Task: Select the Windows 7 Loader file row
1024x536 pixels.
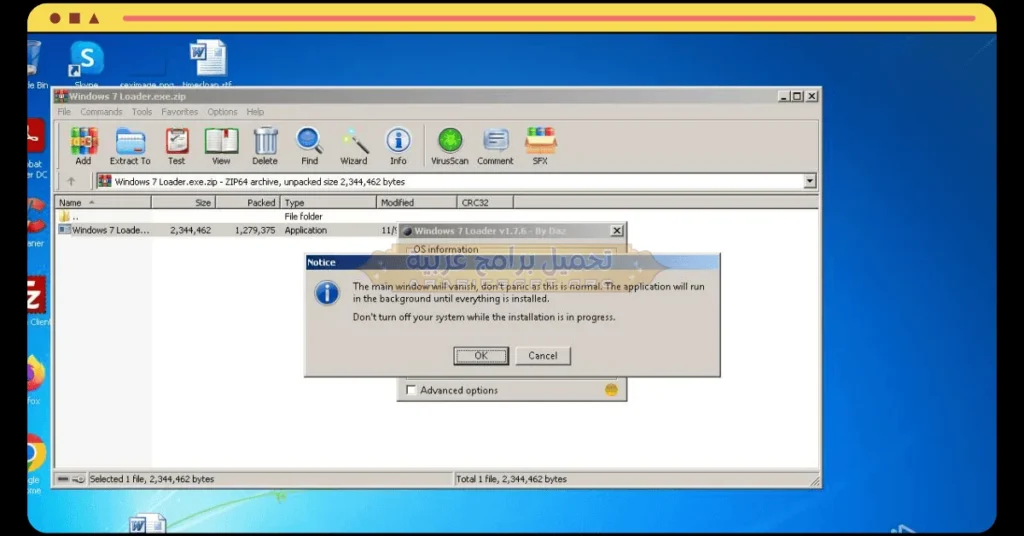Action: click(110, 230)
